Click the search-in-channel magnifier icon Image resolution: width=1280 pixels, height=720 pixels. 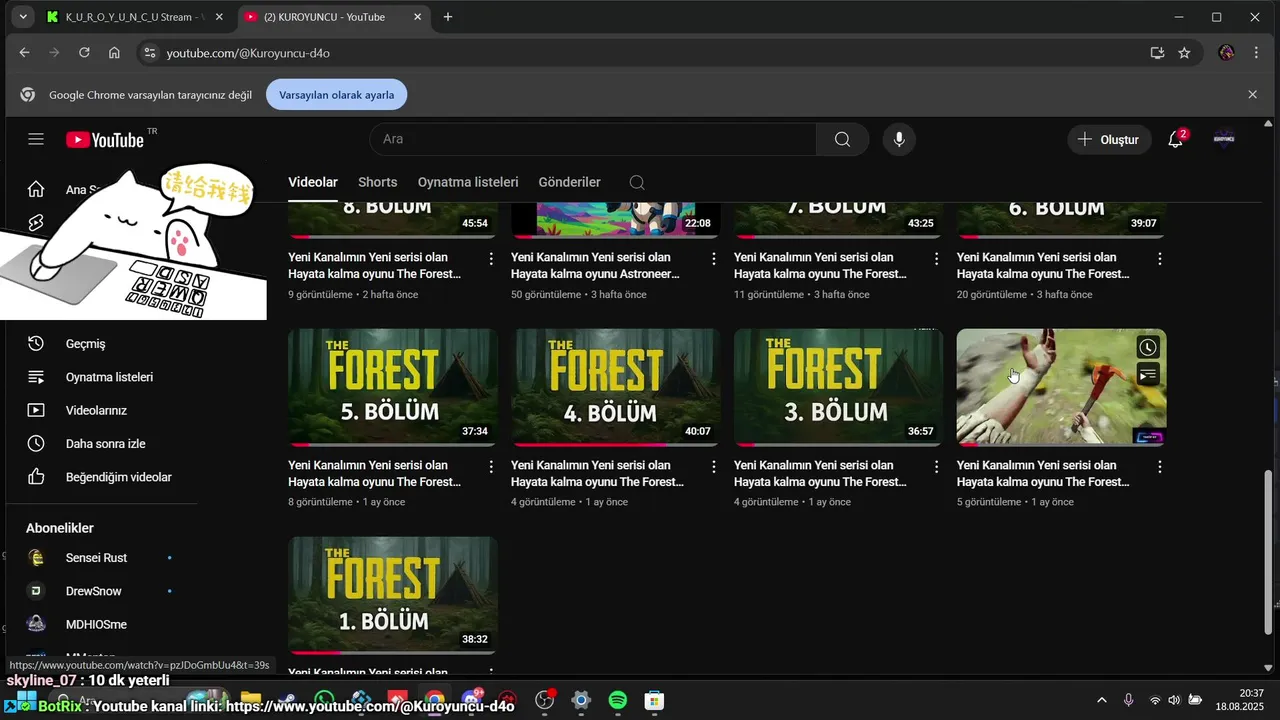pos(637,182)
